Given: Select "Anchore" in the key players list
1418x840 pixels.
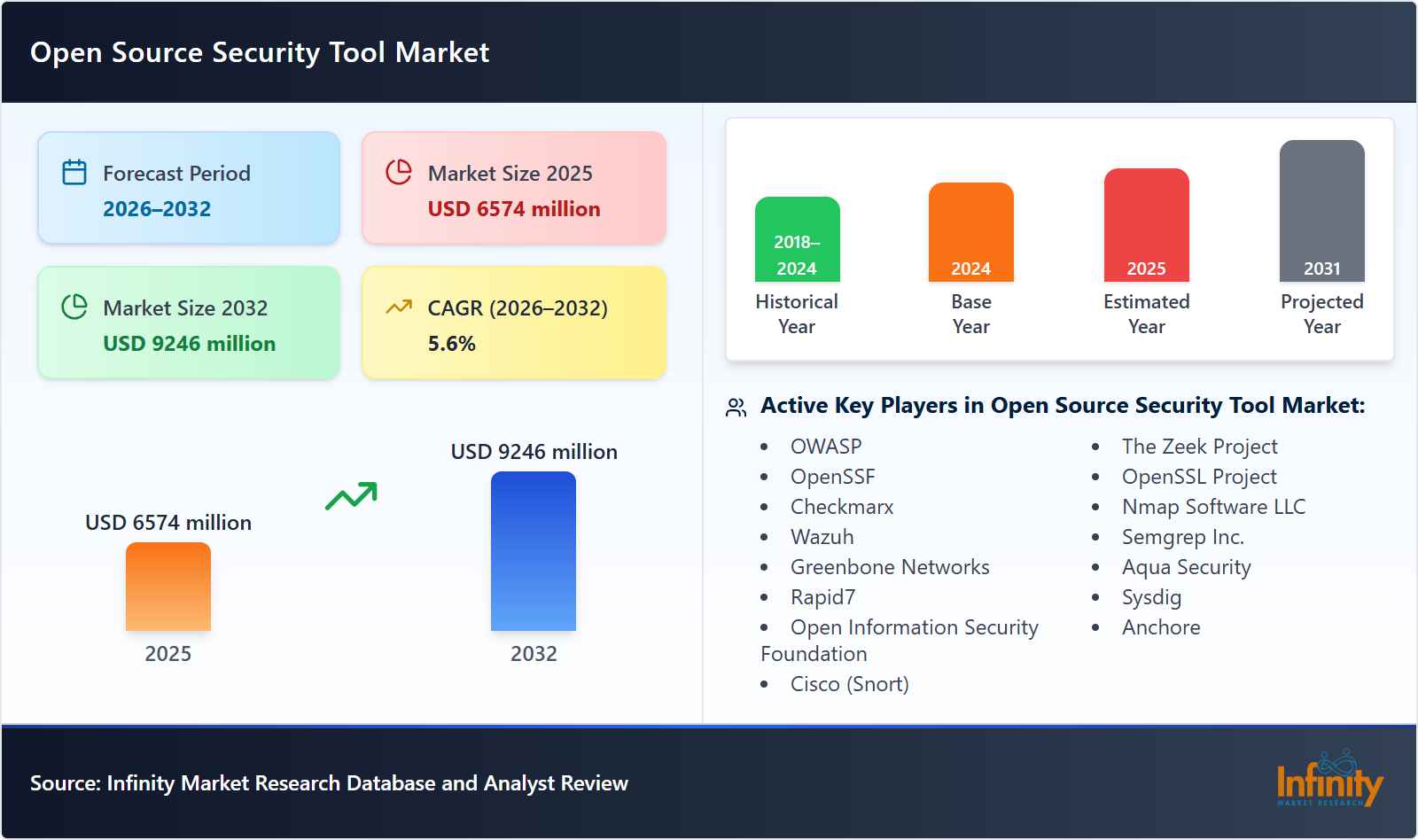Looking at the screenshot, I should pos(1161,627).
